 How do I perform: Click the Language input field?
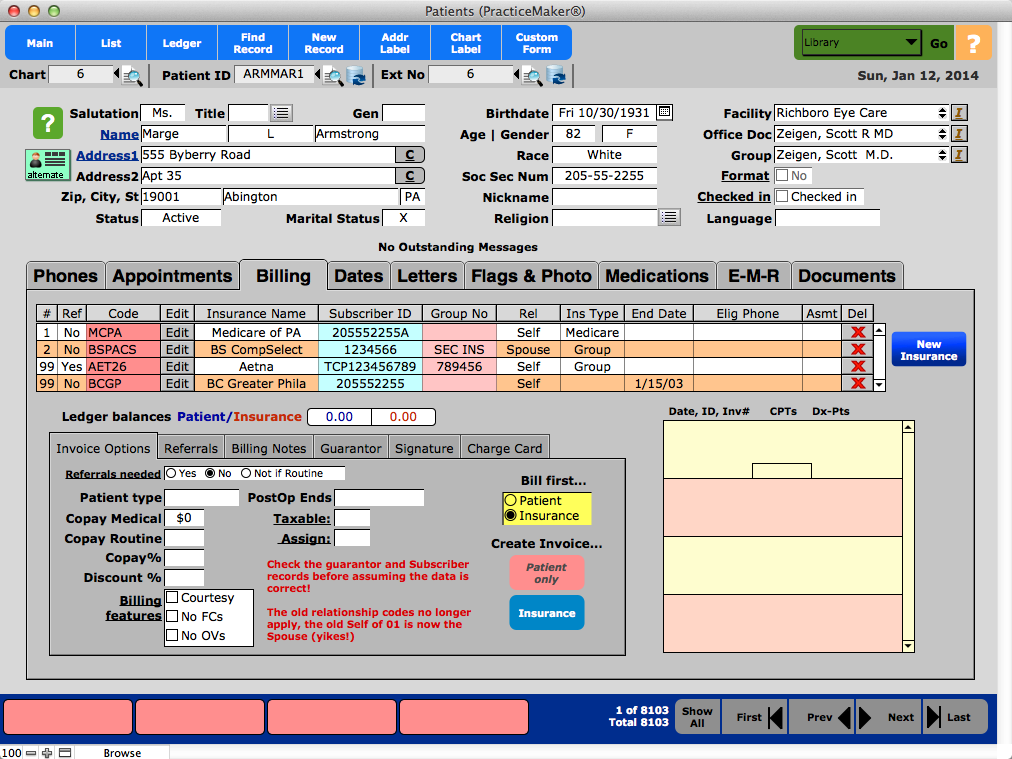[827, 218]
